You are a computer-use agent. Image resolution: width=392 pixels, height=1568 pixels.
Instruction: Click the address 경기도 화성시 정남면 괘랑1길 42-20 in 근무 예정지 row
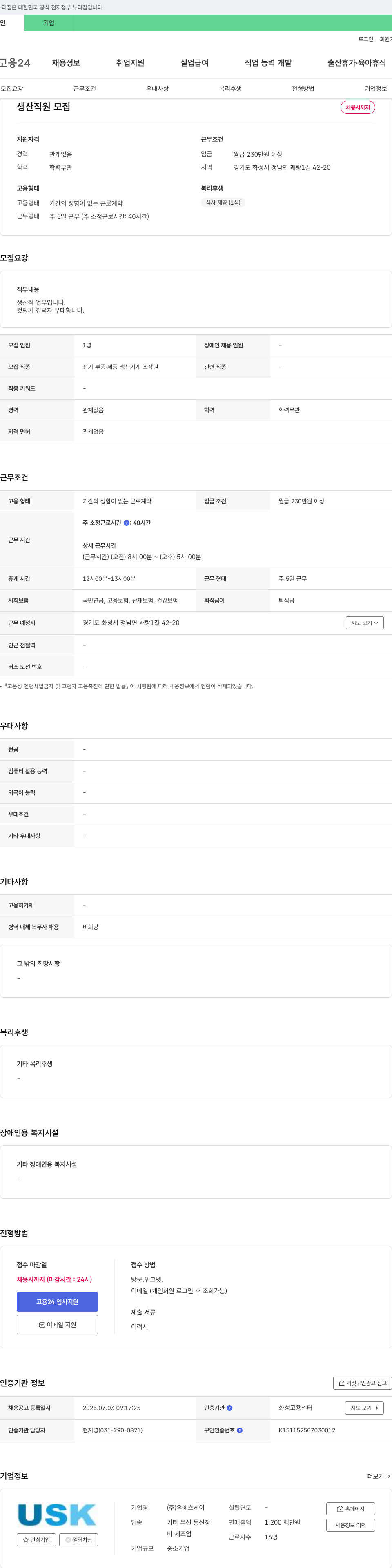(131, 623)
